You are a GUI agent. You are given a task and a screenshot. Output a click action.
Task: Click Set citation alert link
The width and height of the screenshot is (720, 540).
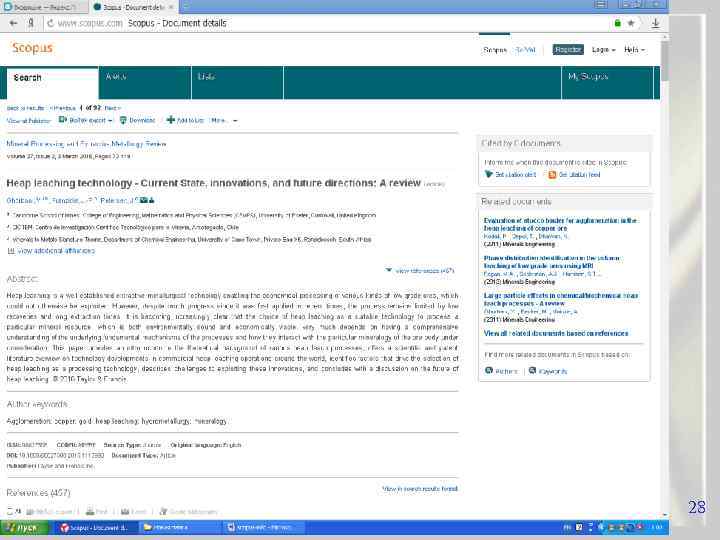pos(516,174)
